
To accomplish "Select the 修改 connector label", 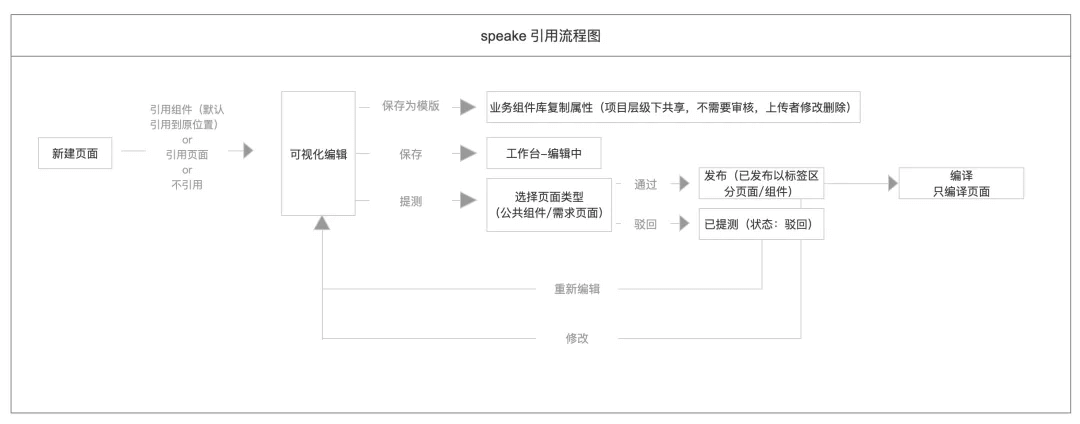I will 577,338.
